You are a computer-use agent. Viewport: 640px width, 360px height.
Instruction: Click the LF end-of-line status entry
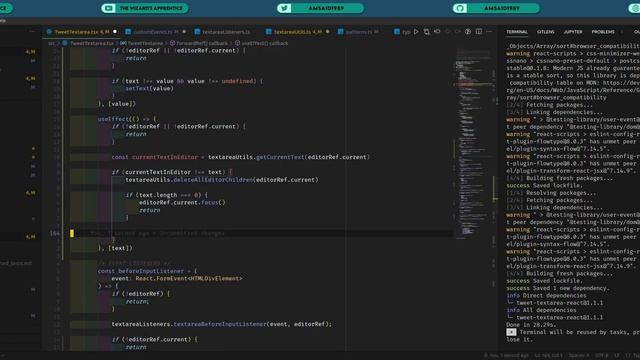pos(617,356)
